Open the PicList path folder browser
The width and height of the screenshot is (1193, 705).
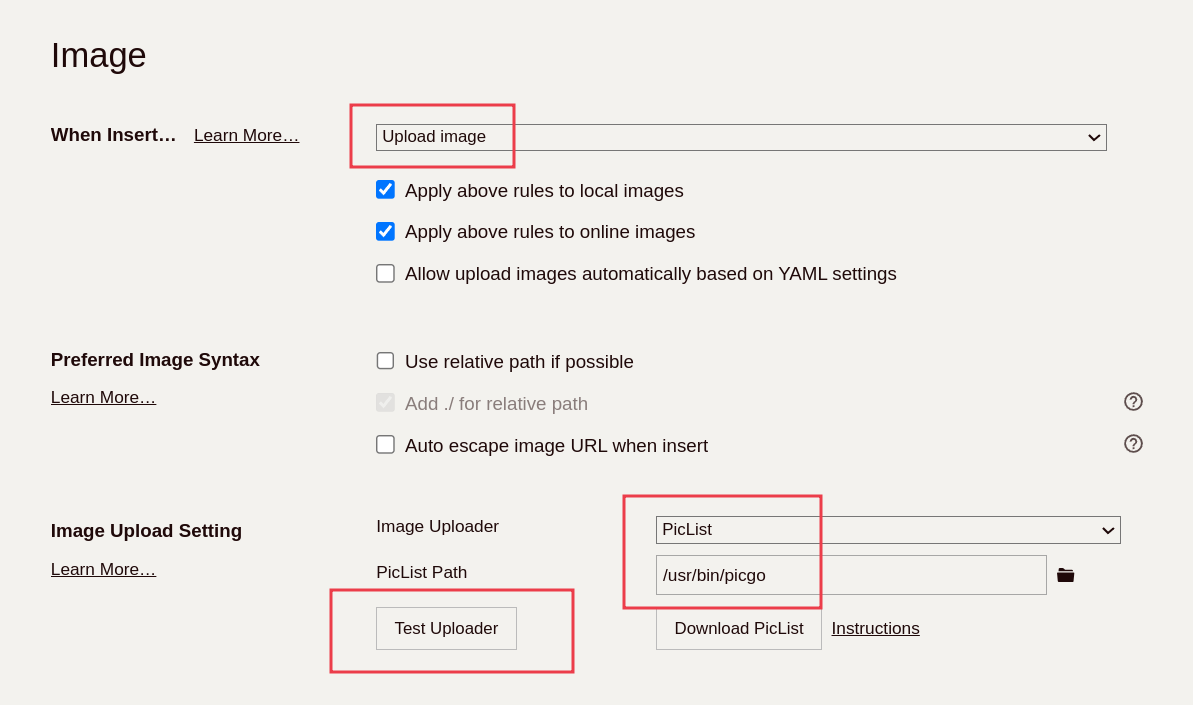pos(1065,575)
